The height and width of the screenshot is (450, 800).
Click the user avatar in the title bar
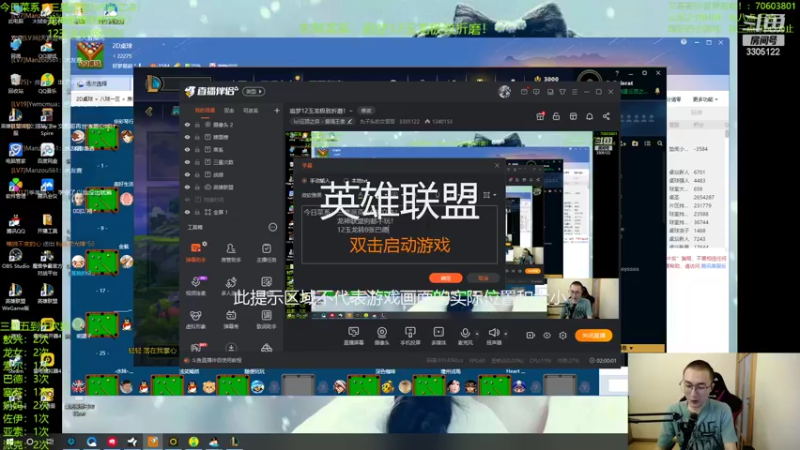[505, 91]
